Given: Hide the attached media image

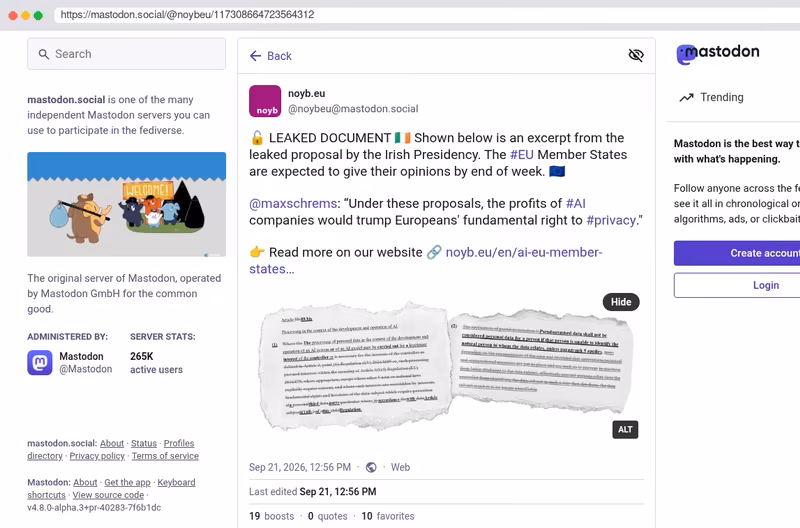Looking at the screenshot, I should pyautogui.click(x=621, y=302).
